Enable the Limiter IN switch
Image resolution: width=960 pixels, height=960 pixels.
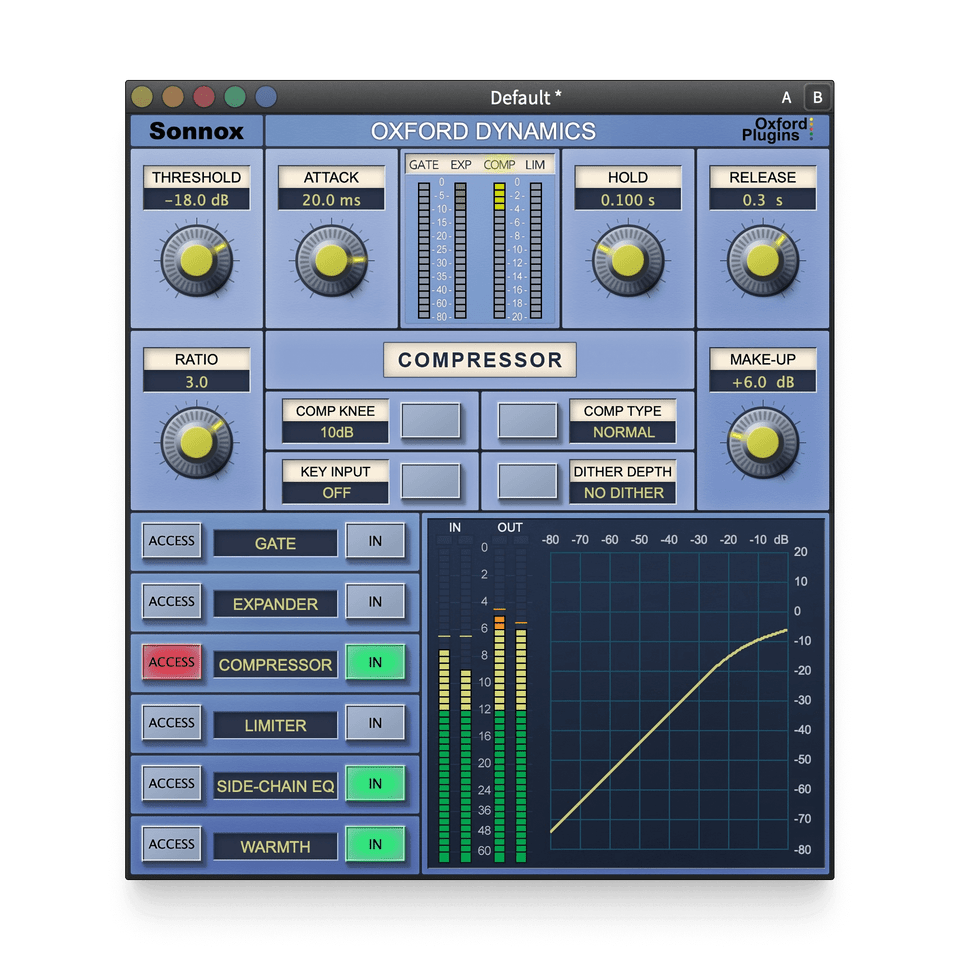[375, 723]
